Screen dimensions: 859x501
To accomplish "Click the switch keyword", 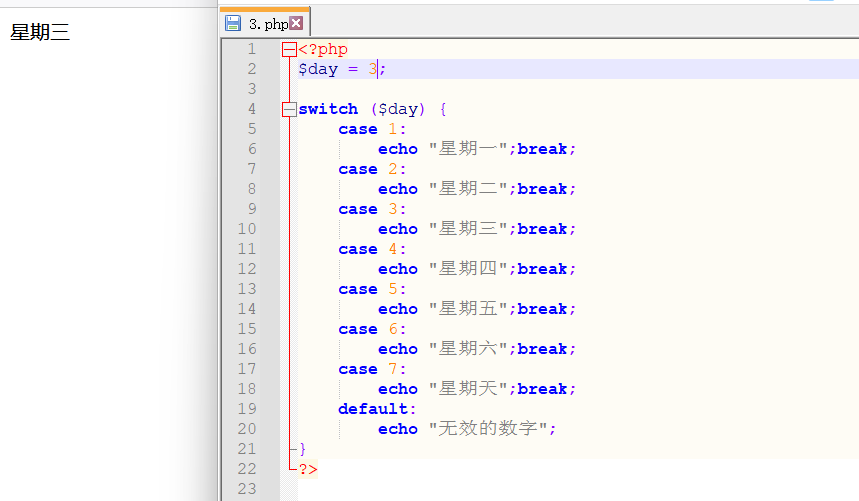I will point(328,109).
